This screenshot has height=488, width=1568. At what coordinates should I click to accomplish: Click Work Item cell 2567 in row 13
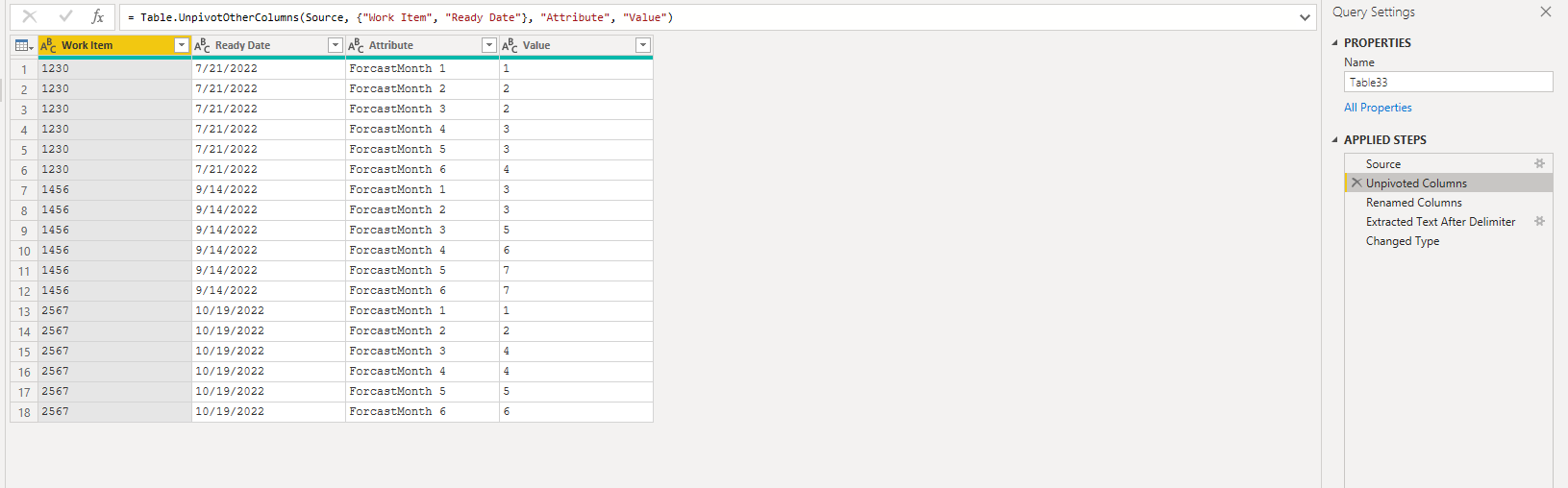pyautogui.click(x=114, y=311)
